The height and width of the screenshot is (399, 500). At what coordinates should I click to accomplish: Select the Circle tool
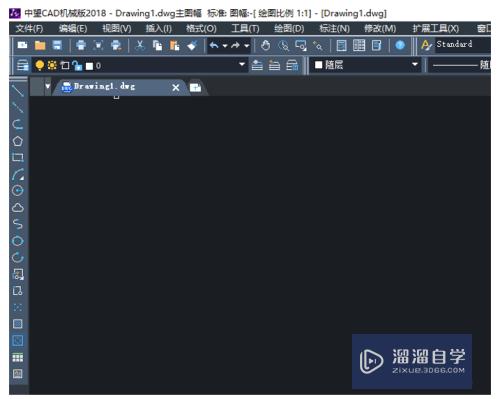[18, 191]
